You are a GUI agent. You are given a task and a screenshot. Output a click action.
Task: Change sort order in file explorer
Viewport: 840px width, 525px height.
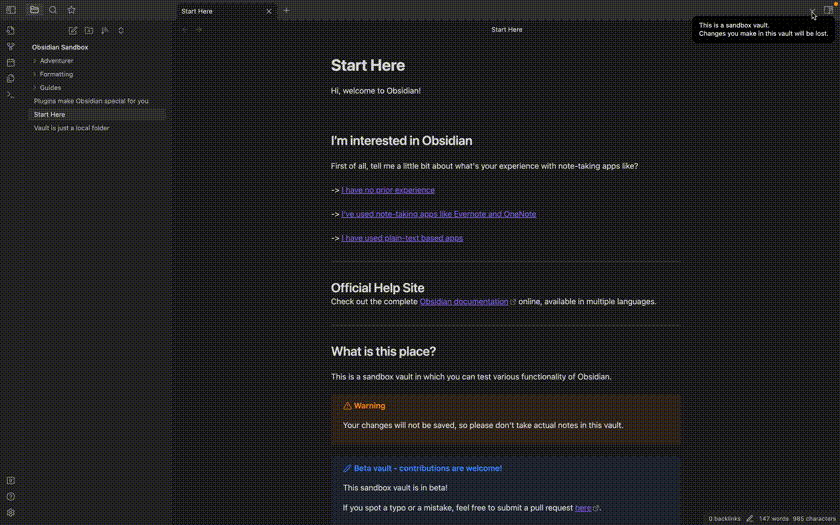point(105,31)
